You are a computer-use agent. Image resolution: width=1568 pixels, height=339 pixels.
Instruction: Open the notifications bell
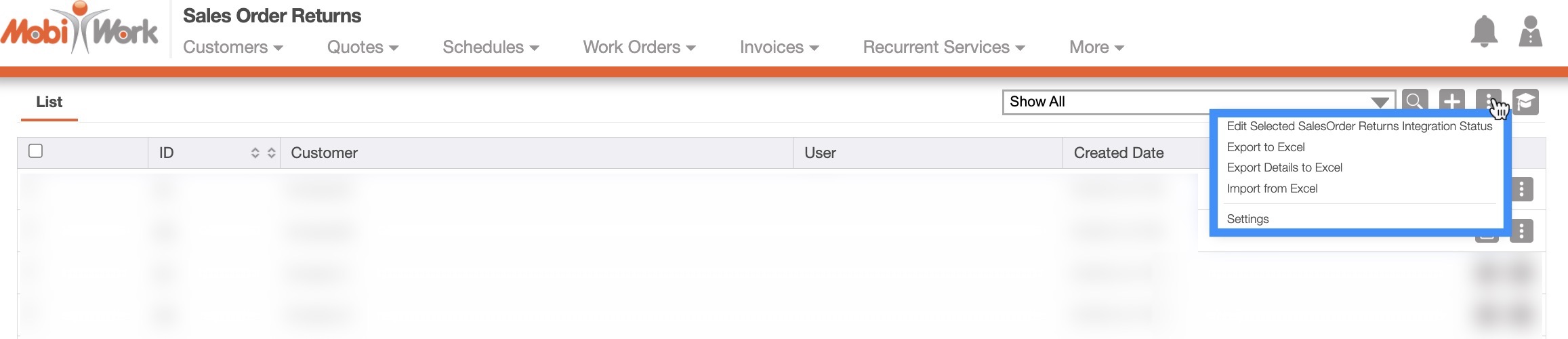1483,31
